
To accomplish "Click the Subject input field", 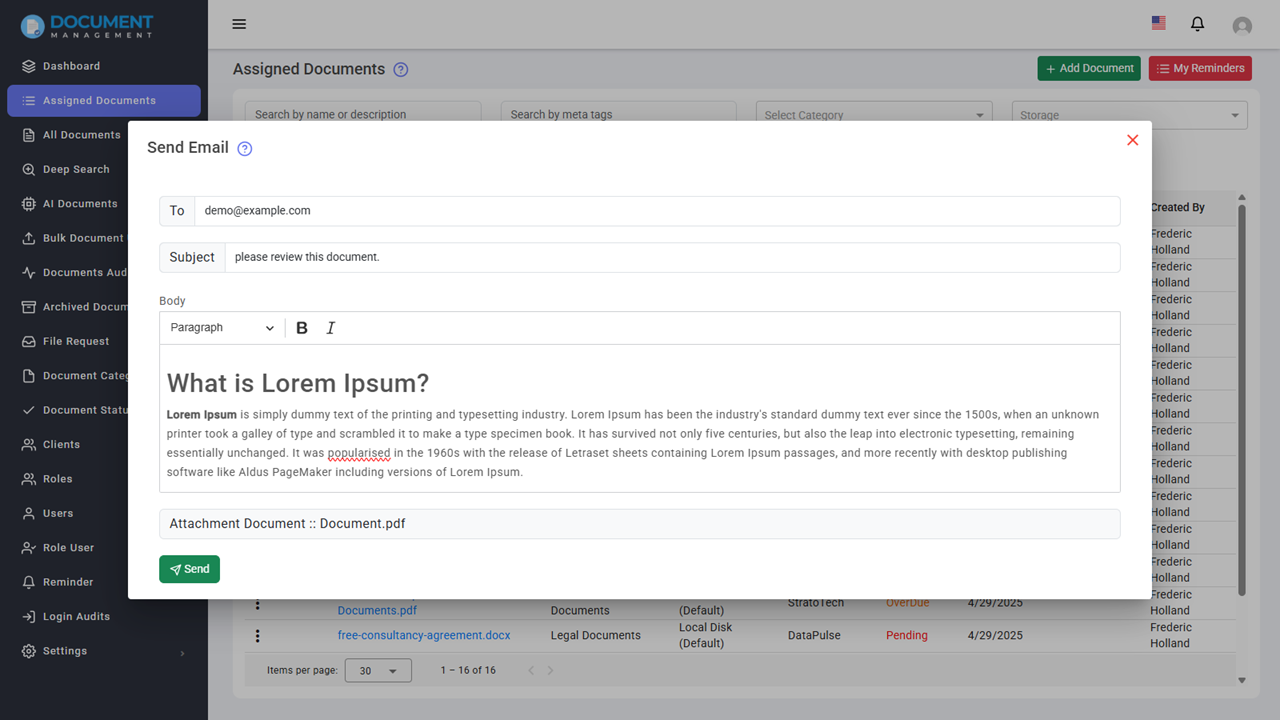I will (x=671, y=257).
